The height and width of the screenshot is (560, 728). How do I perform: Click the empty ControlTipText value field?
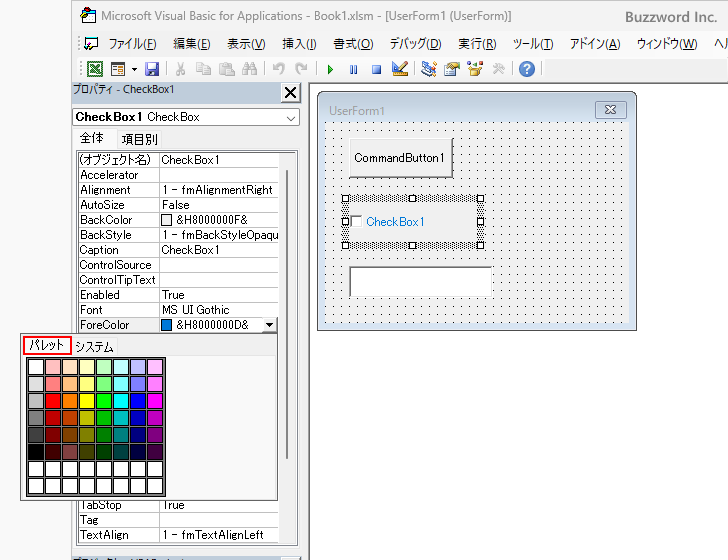coord(219,280)
